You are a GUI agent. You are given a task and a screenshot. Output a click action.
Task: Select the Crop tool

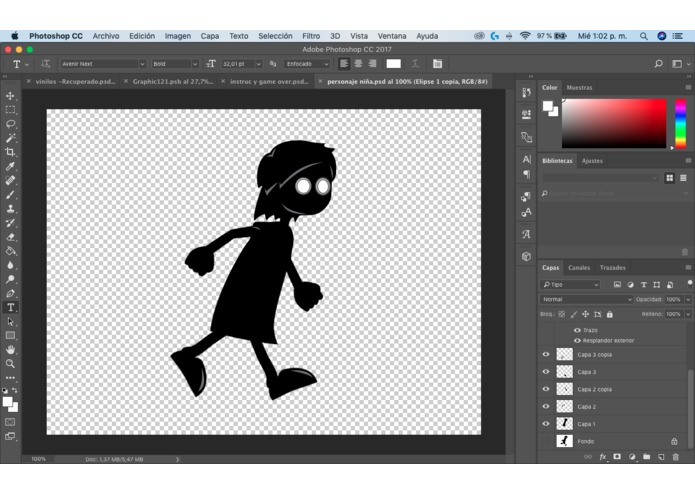10,152
